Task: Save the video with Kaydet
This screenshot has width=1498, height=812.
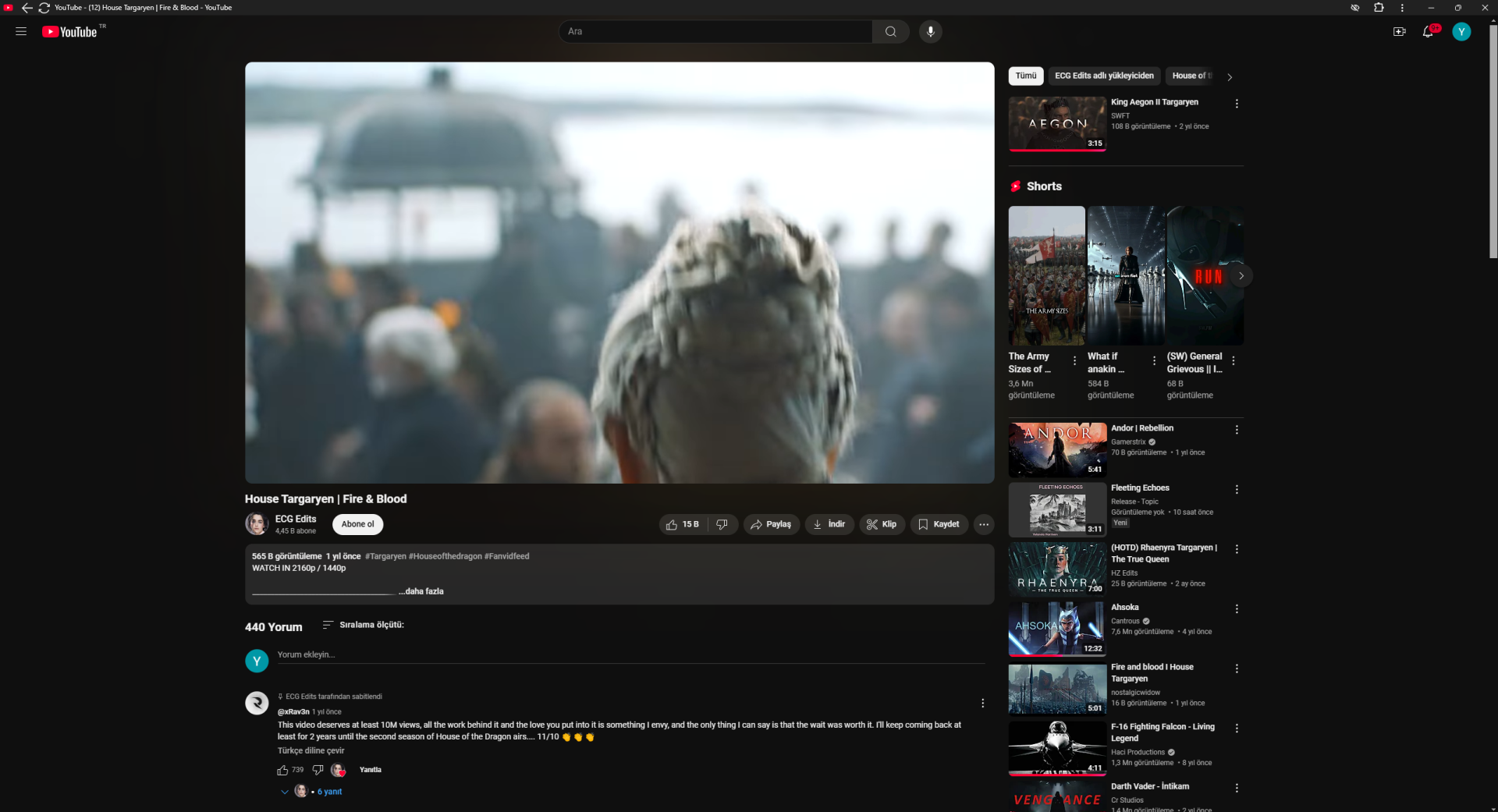Action: point(939,524)
